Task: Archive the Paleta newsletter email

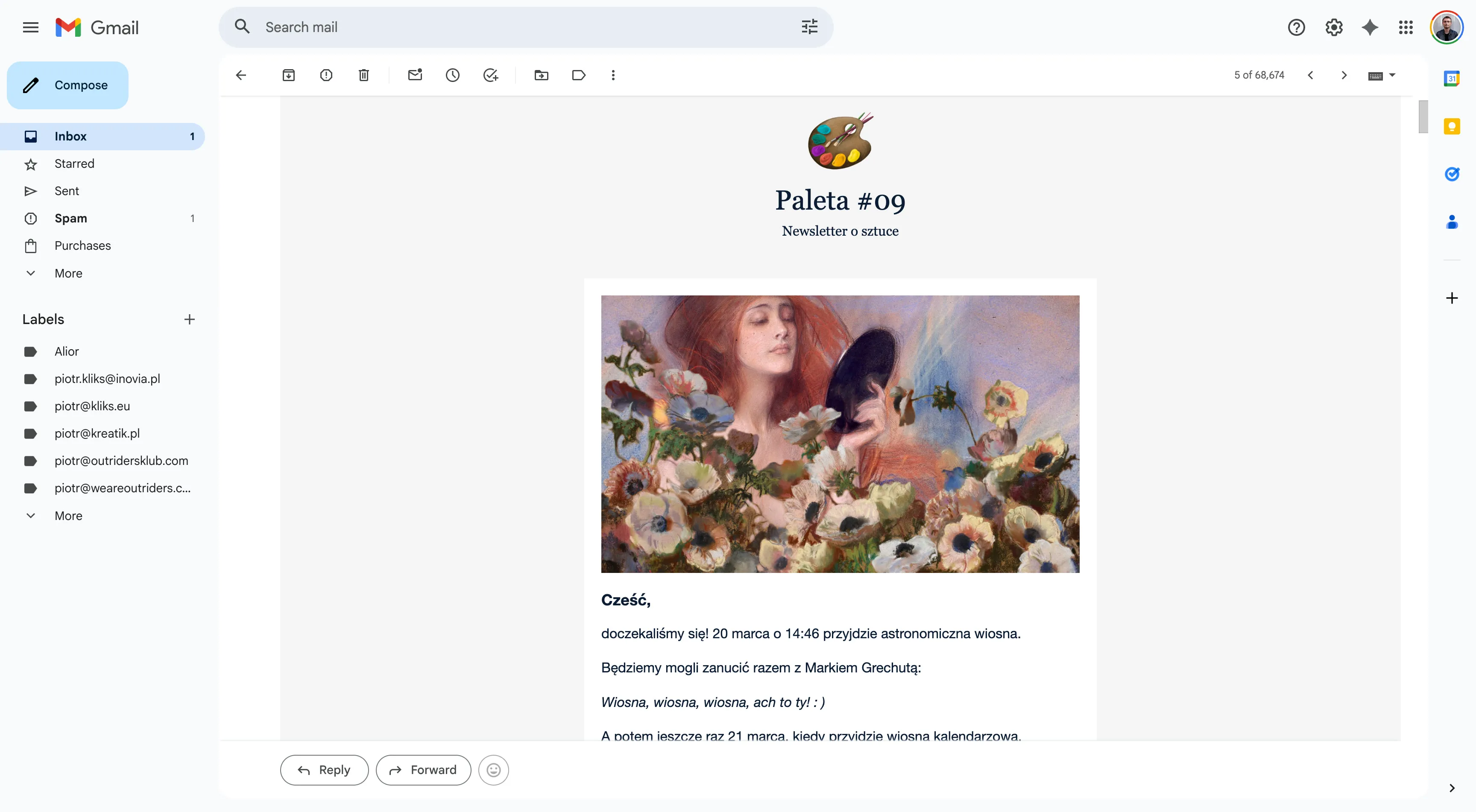Action: [x=289, y=75]
